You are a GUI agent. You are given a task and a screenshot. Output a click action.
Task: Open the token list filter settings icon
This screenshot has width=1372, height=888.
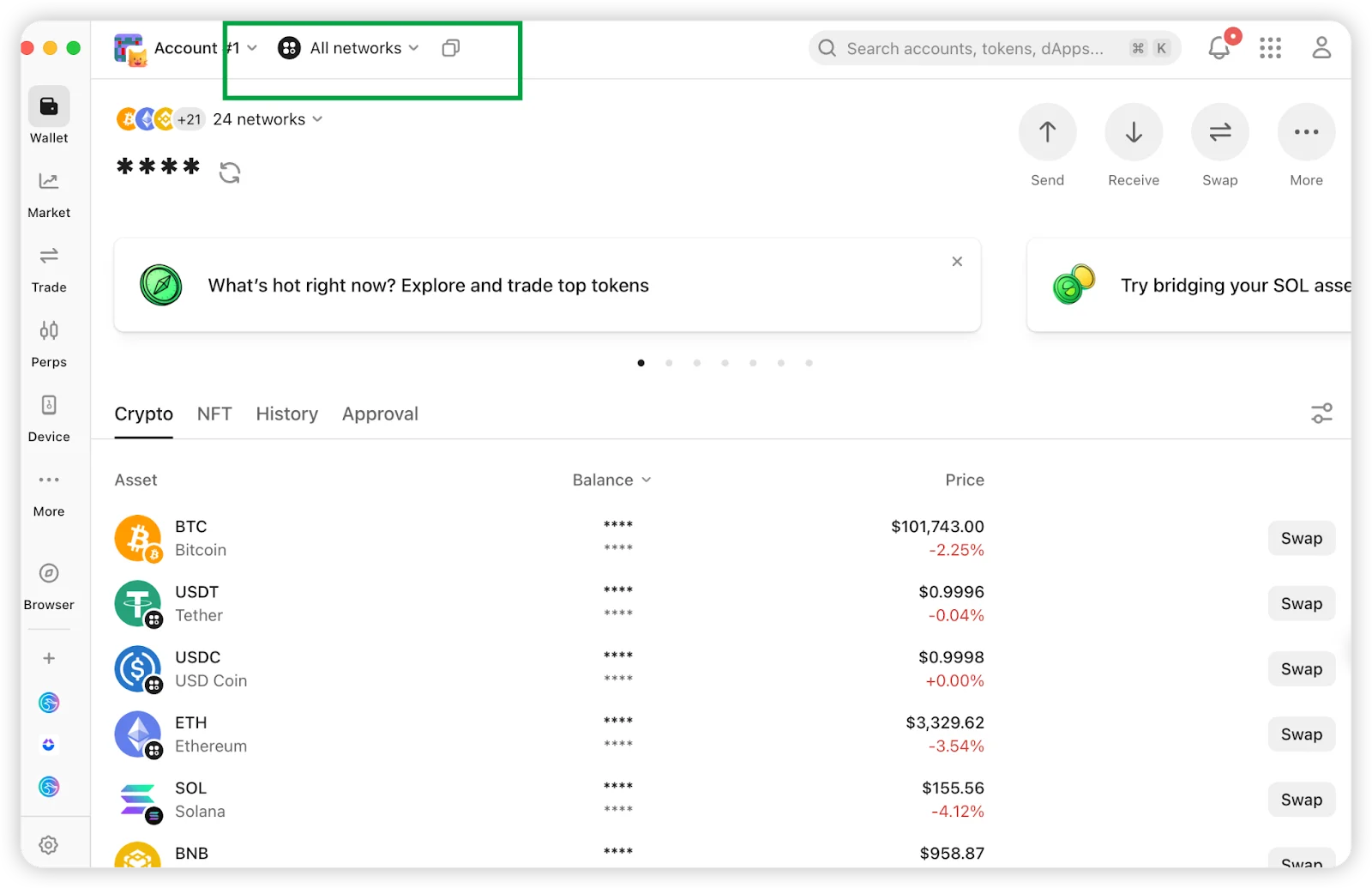pyautogui.click(x=1321, y=414)
